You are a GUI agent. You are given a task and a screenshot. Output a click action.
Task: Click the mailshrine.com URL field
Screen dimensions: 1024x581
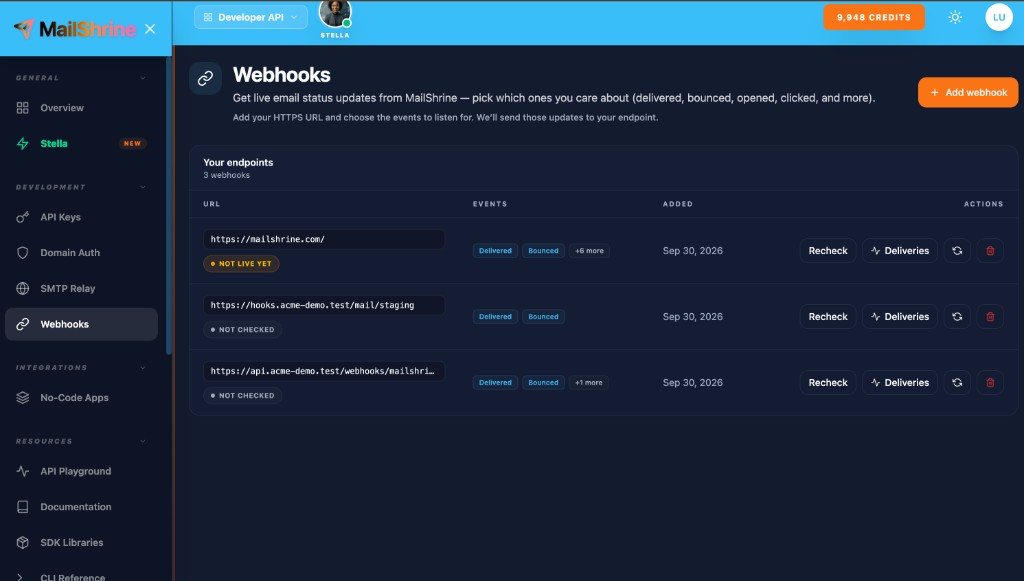324,239
